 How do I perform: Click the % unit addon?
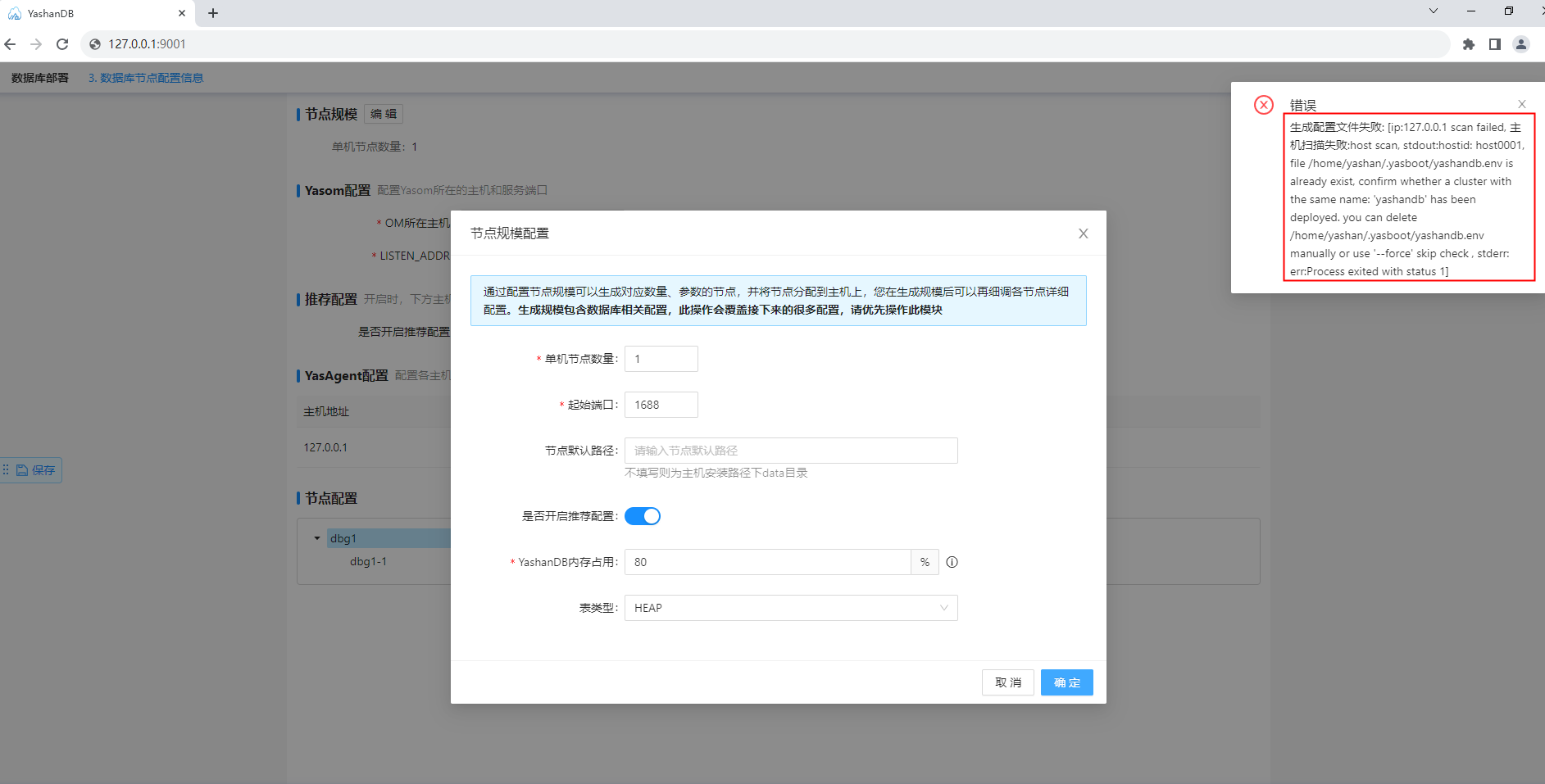[x=925, y=562]
